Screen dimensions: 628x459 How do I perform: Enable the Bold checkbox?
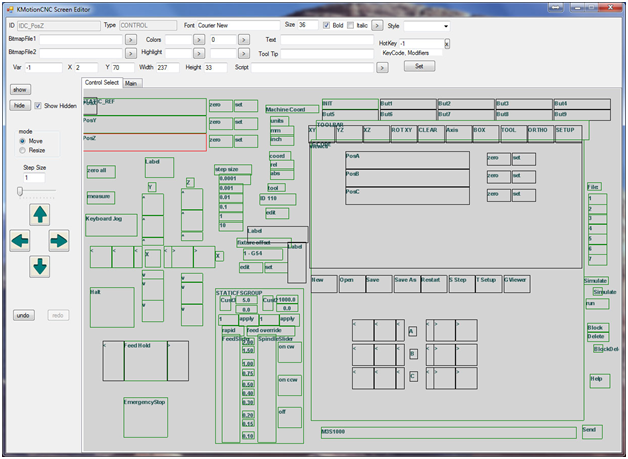tap(326, 24)
